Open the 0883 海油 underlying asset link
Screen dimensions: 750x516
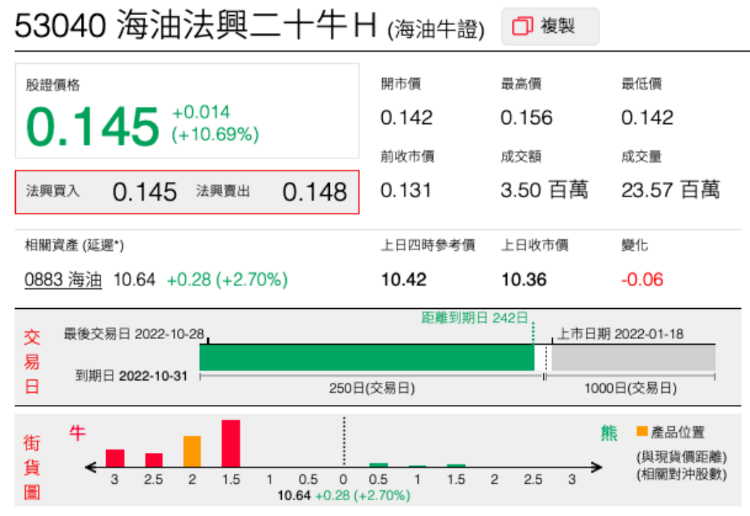[63, 280]
